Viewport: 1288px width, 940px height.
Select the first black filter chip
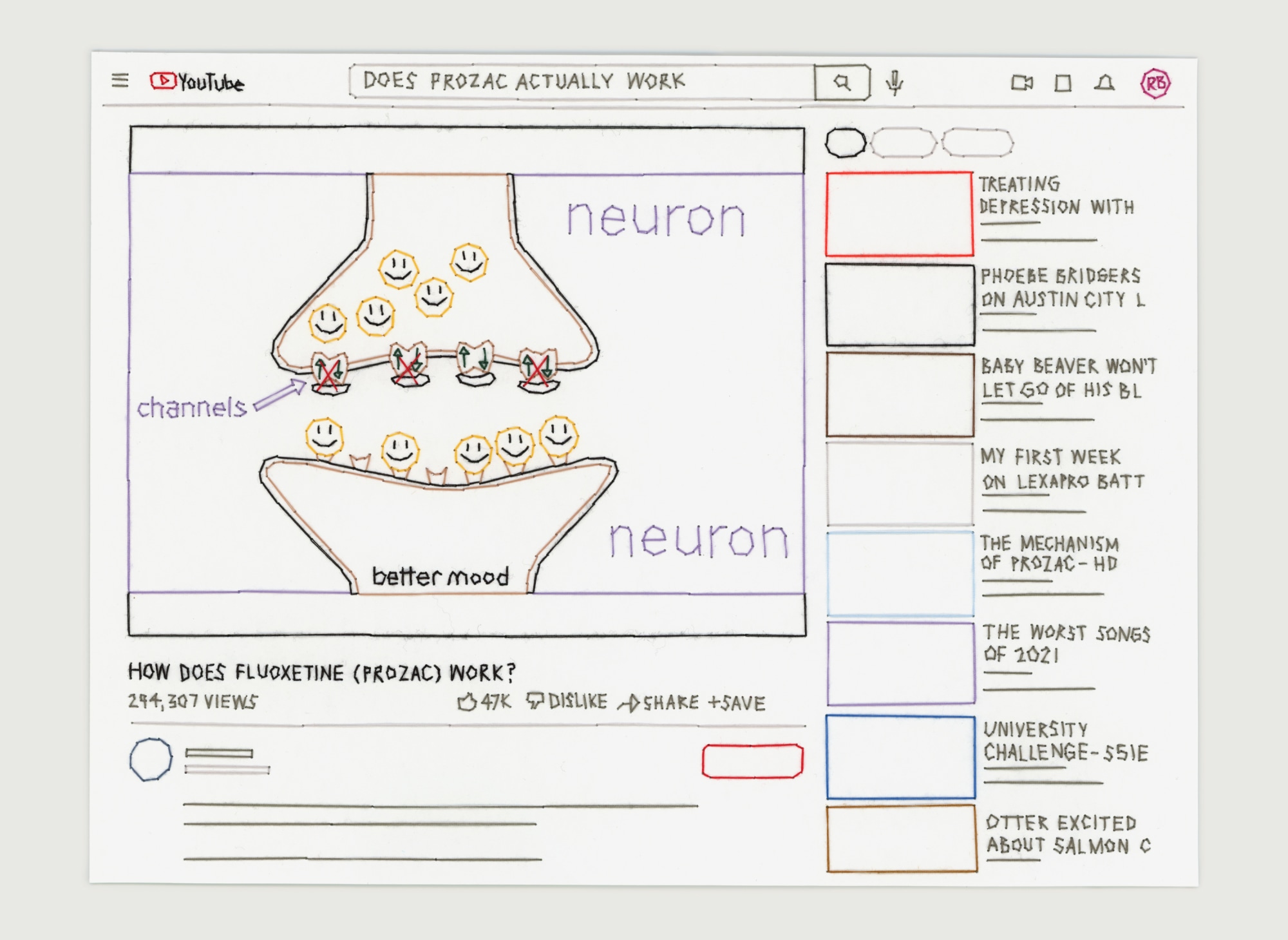tap(846, 142)
